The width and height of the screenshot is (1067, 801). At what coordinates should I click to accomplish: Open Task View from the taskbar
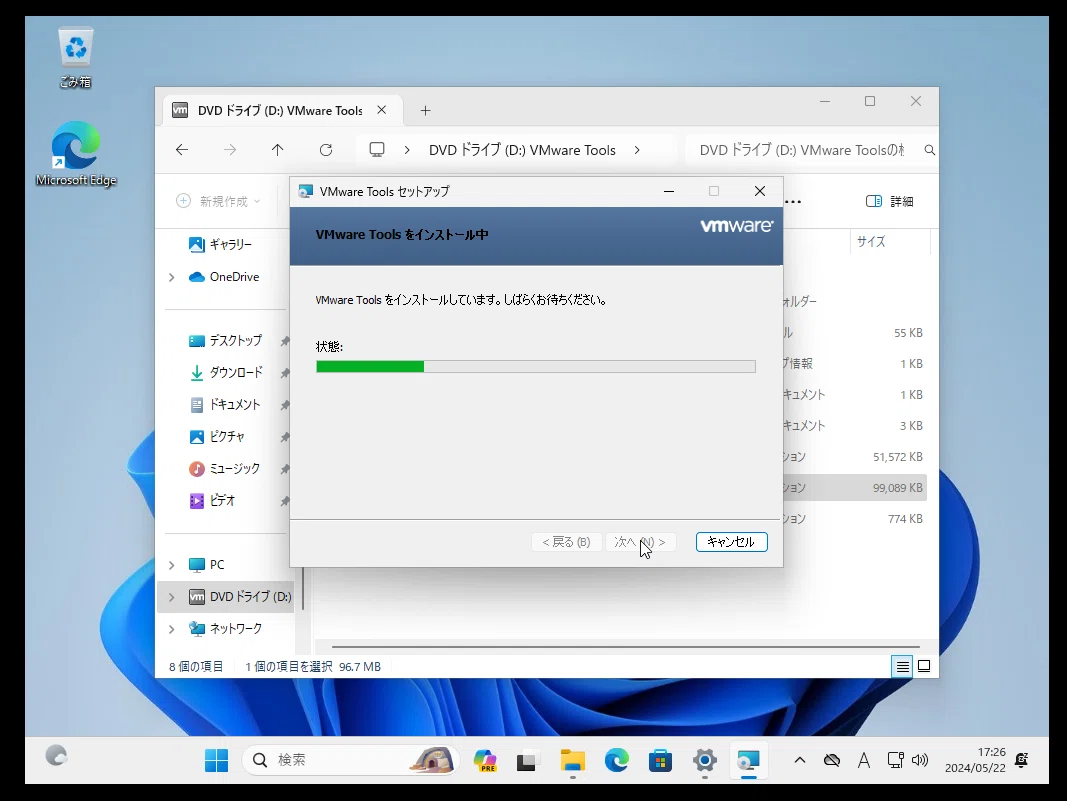[x=527, y=759]
